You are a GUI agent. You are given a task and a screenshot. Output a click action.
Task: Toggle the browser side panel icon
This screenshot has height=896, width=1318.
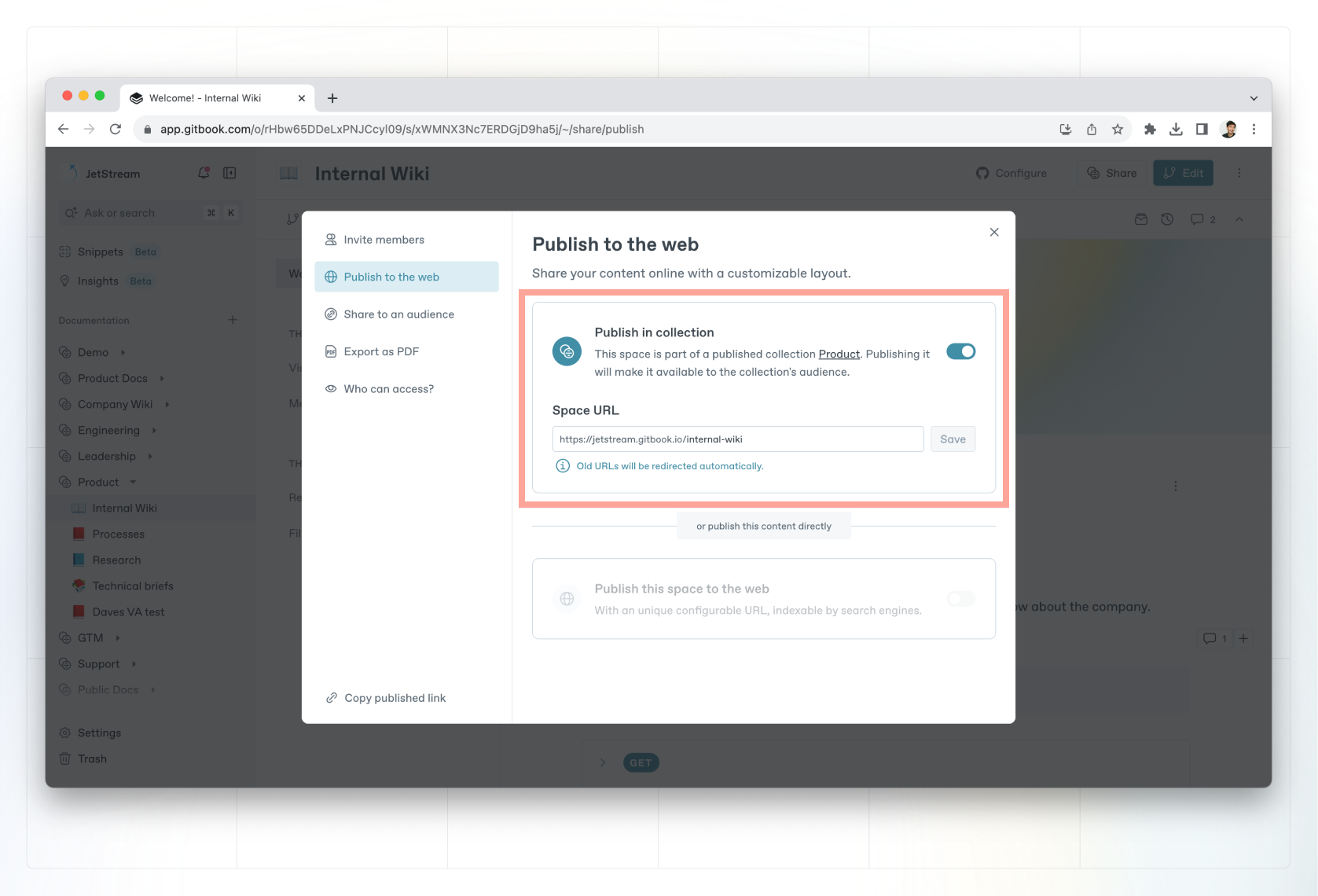point(1202,130)
